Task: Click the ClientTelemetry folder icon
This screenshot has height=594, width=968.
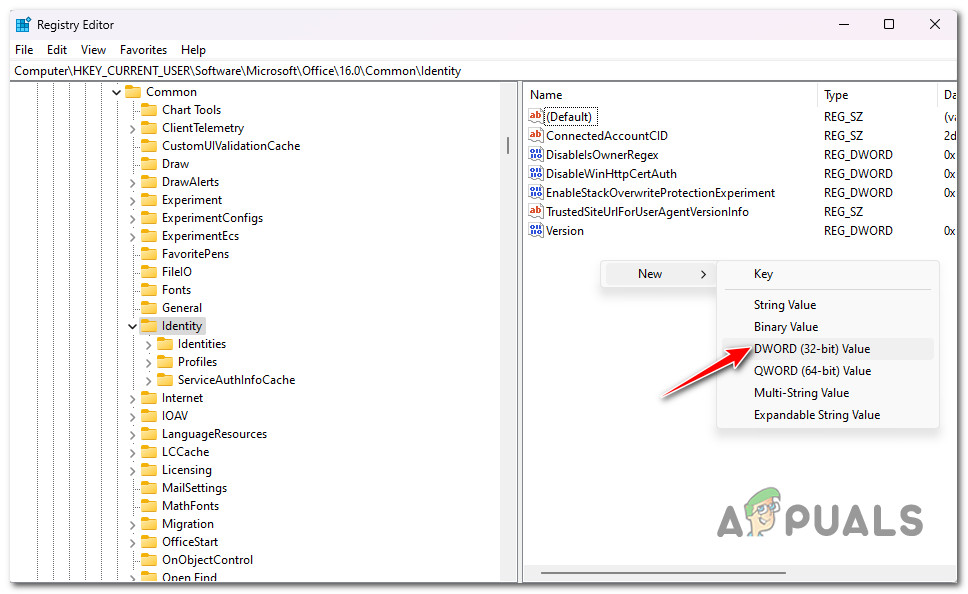Action: pos(149,128)
